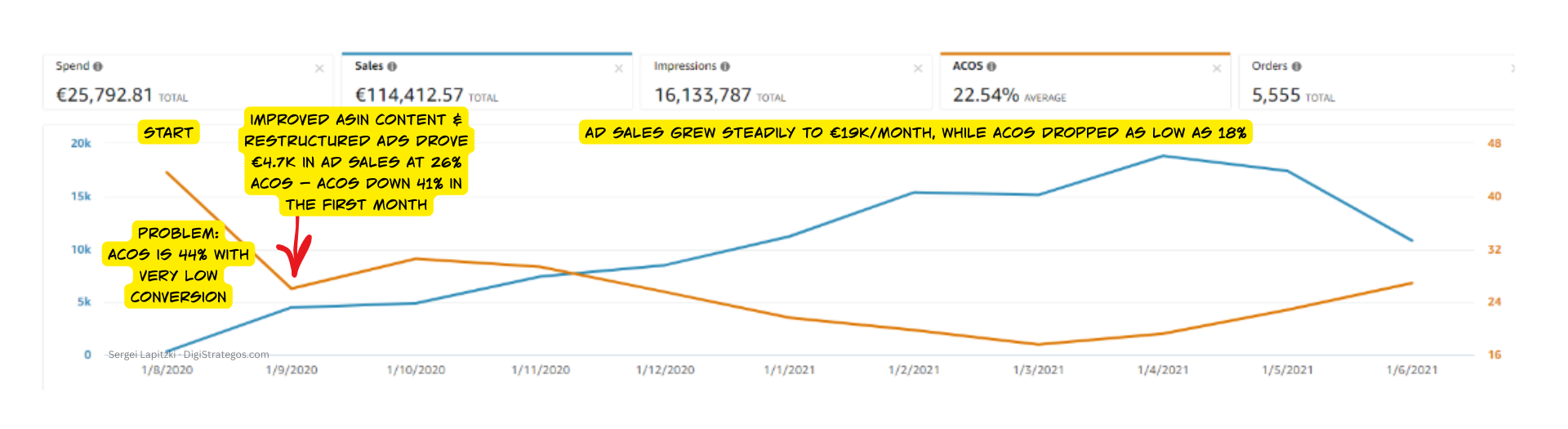Remove the Sales metric card

click(618, 69)
